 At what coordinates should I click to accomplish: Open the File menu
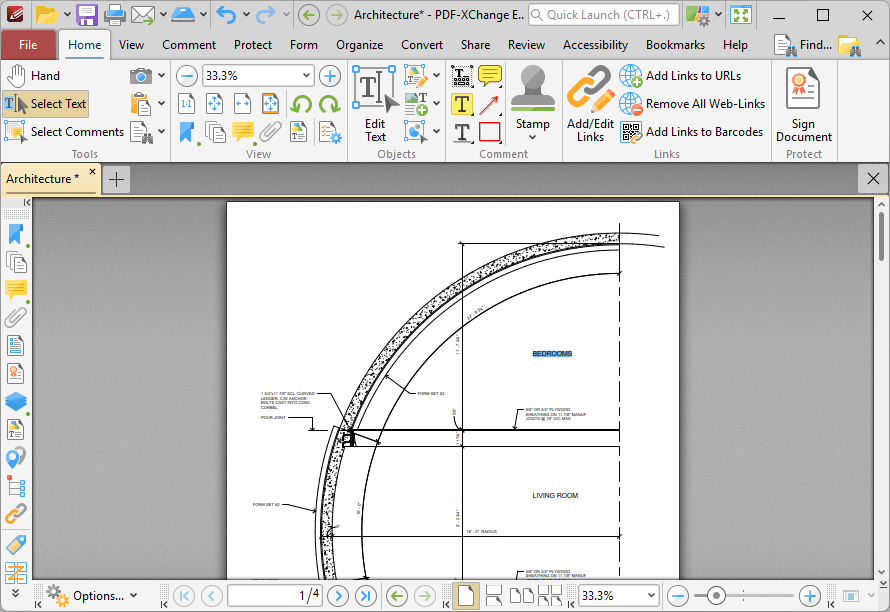point(28,45)
